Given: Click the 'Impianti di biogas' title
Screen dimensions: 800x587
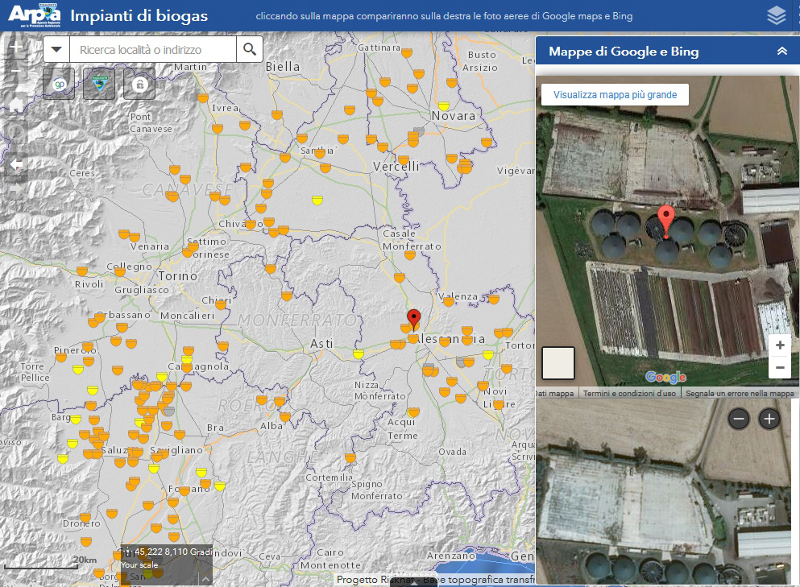Looking at the screenshot, I should coord(139,16).
